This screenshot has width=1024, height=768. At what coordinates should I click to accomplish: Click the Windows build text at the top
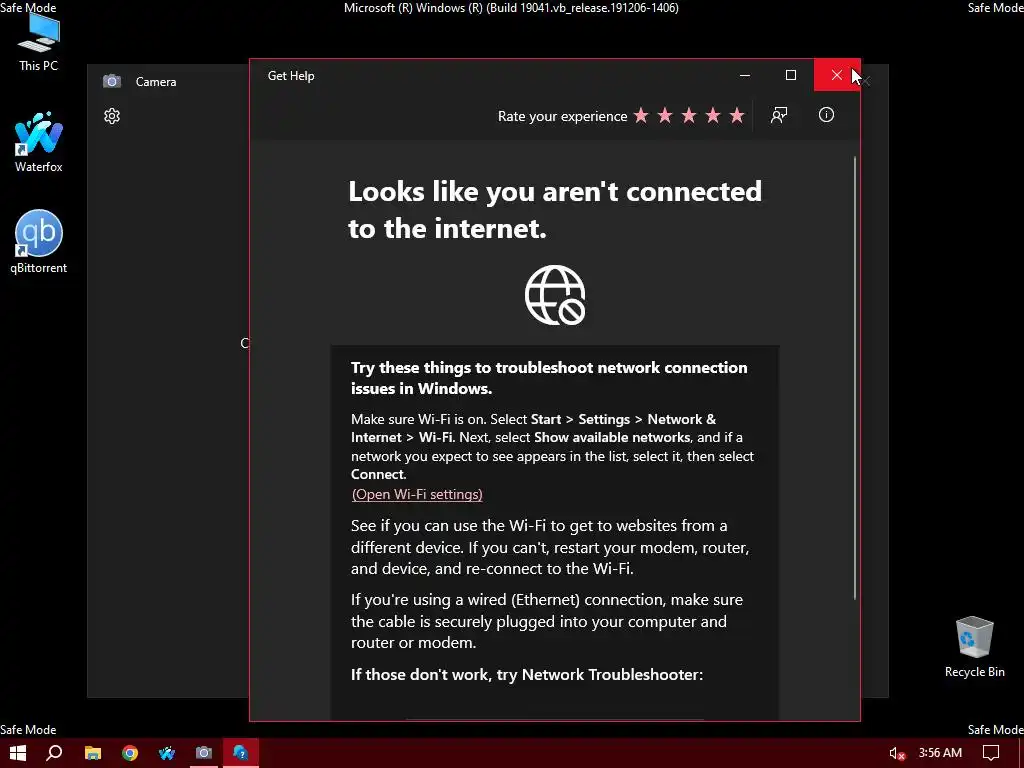click(511, 8)
